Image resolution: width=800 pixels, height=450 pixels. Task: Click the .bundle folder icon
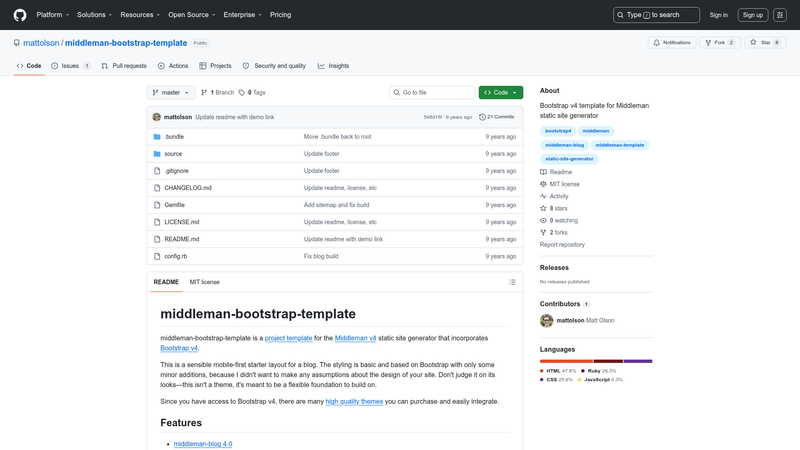[x=157, y=137]
